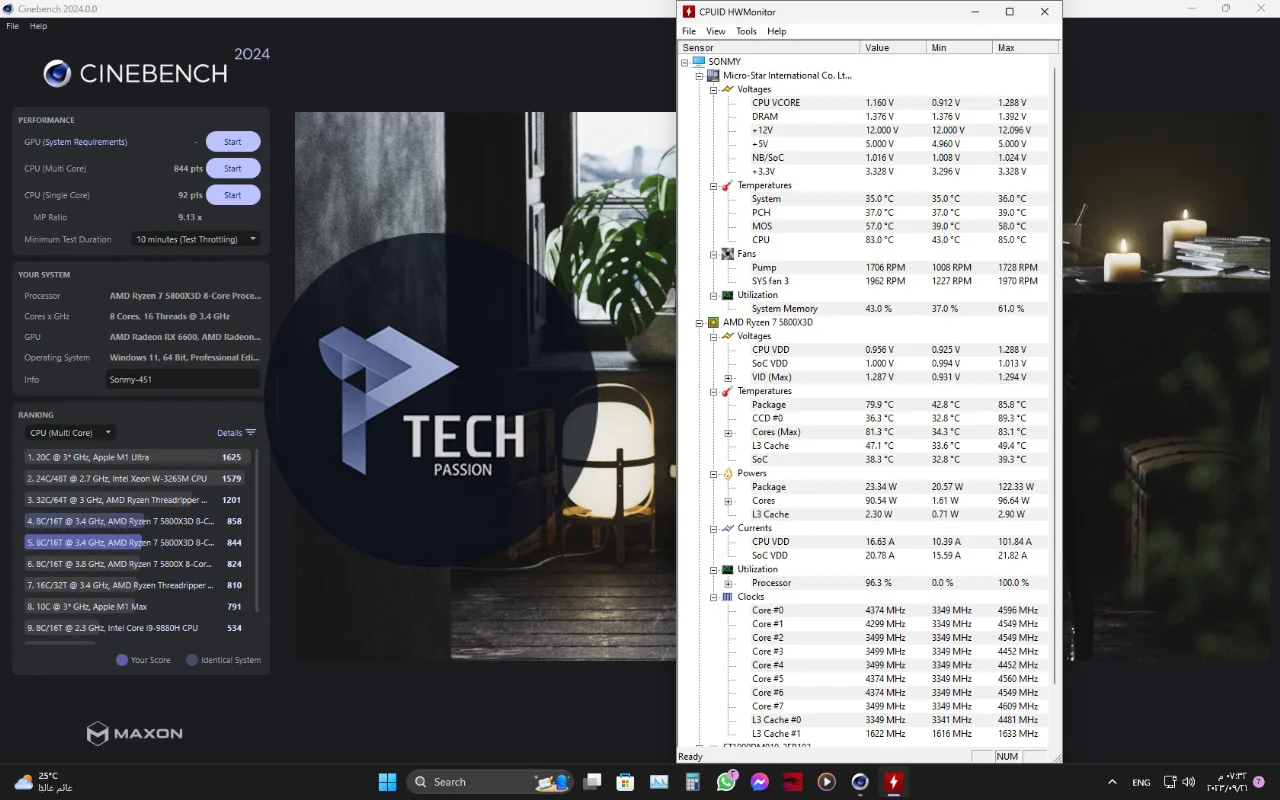Start the CPU (Multi Core) test
This screenshot has height=800, width=1280.
point(233,168)
